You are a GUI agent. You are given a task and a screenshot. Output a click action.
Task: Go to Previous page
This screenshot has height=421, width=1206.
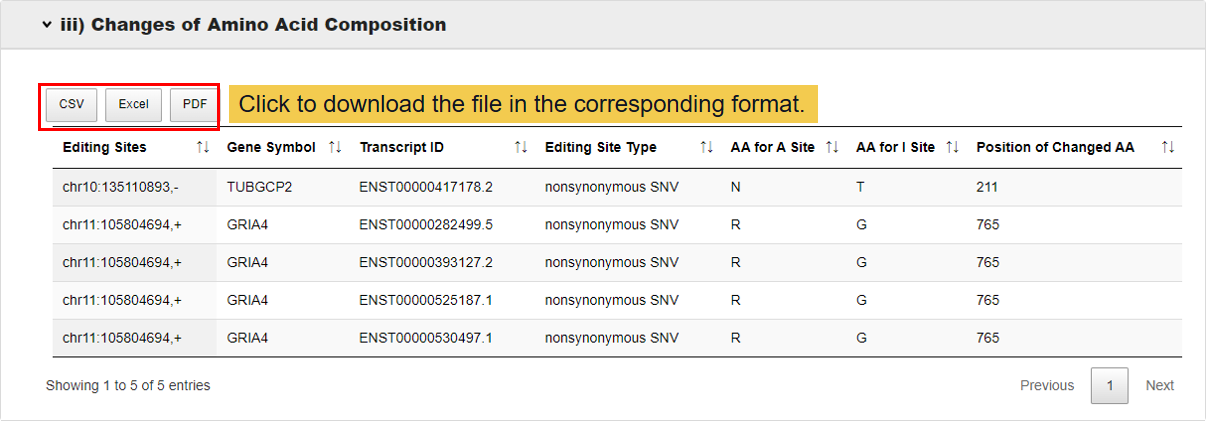tap(1046, 385)
